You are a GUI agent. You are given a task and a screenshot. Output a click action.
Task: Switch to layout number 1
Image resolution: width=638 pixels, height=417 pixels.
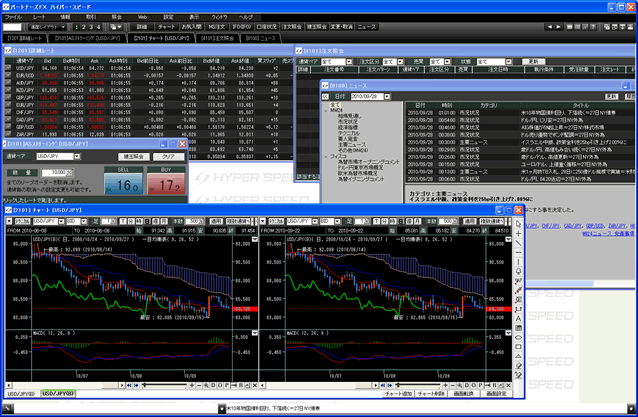click(76, 27)
